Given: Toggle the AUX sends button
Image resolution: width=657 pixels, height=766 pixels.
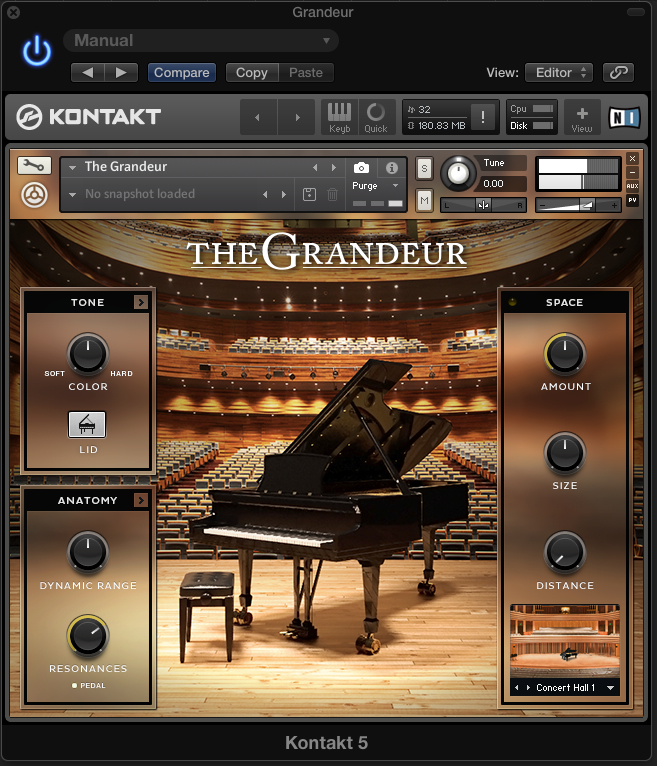Looking at the screenshot, I should [633, 186].
